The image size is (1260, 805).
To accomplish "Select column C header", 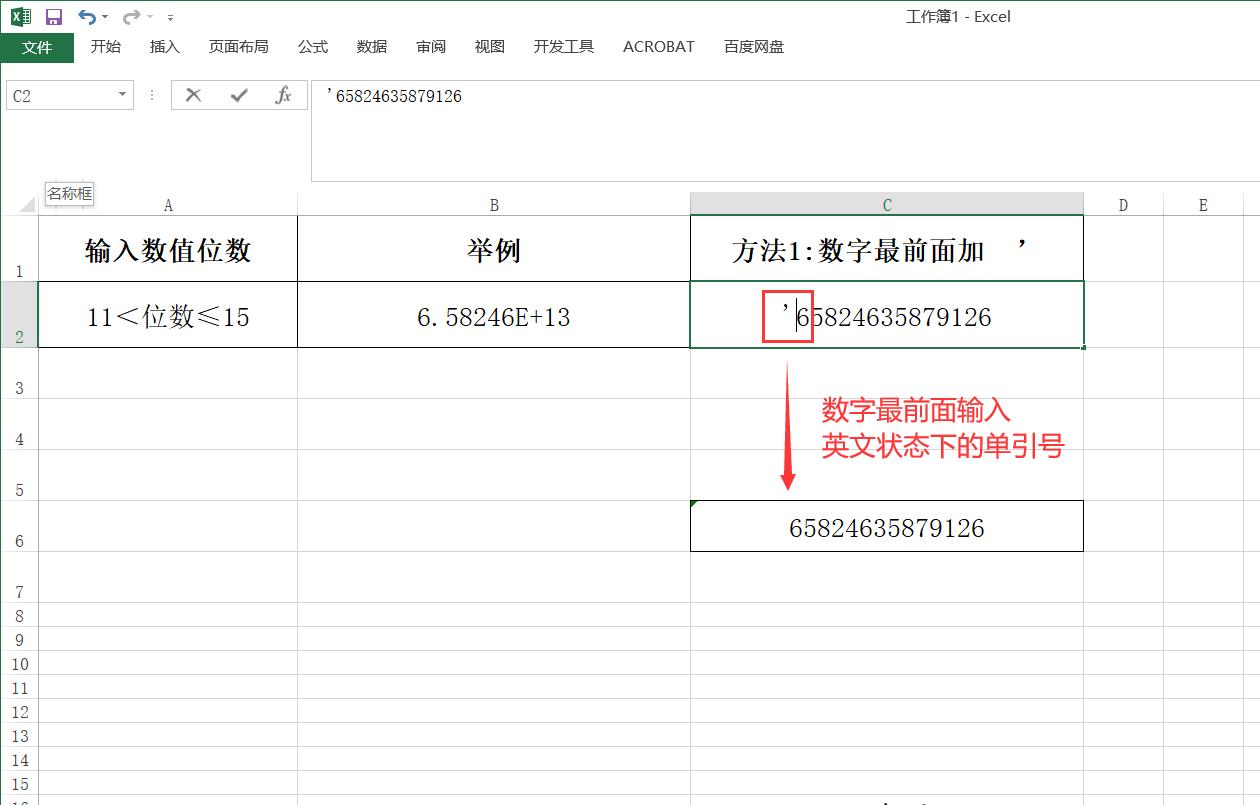I will tap(887, 205).
